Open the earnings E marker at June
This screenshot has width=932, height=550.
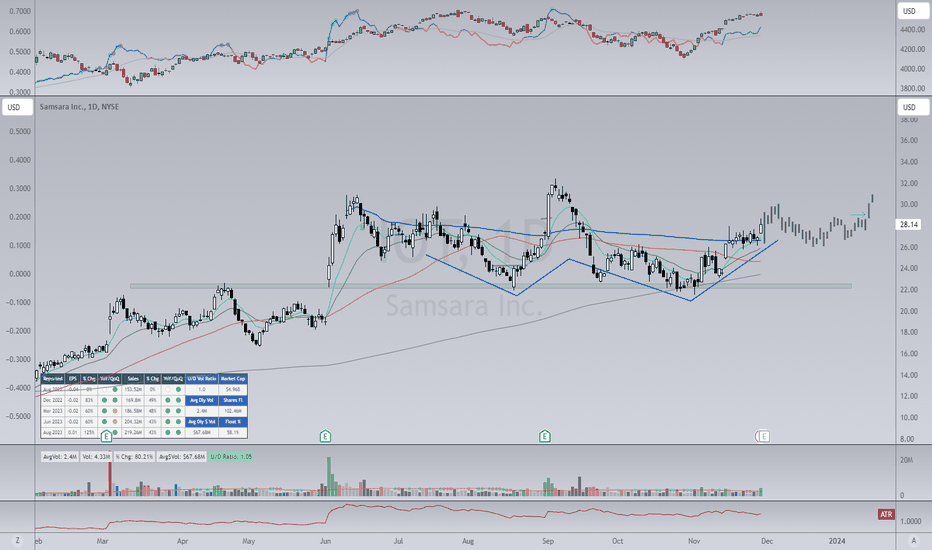pos(325,436)
